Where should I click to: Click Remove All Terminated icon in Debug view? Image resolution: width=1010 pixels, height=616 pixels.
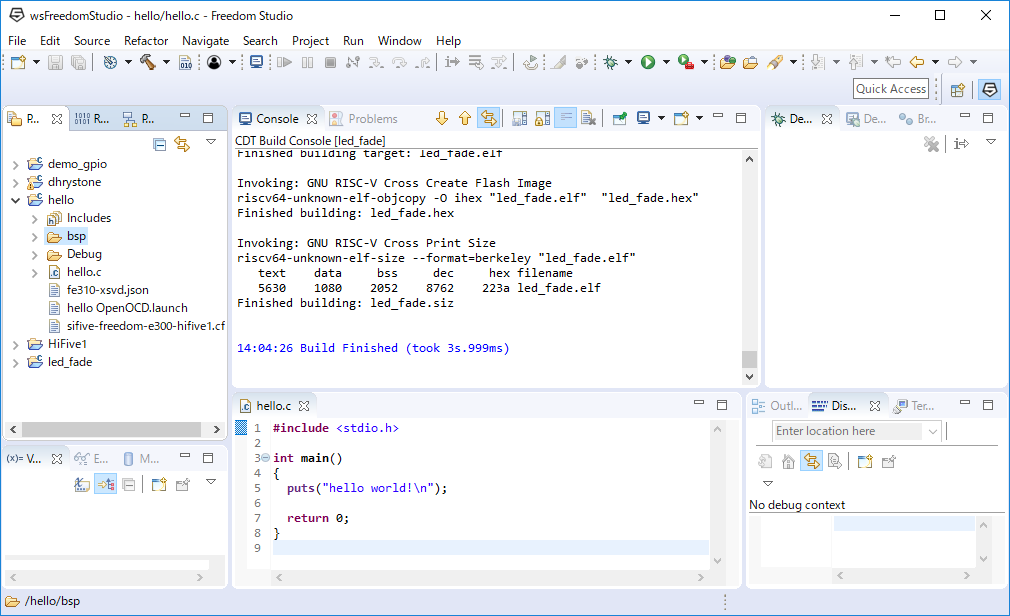point(931,144)
